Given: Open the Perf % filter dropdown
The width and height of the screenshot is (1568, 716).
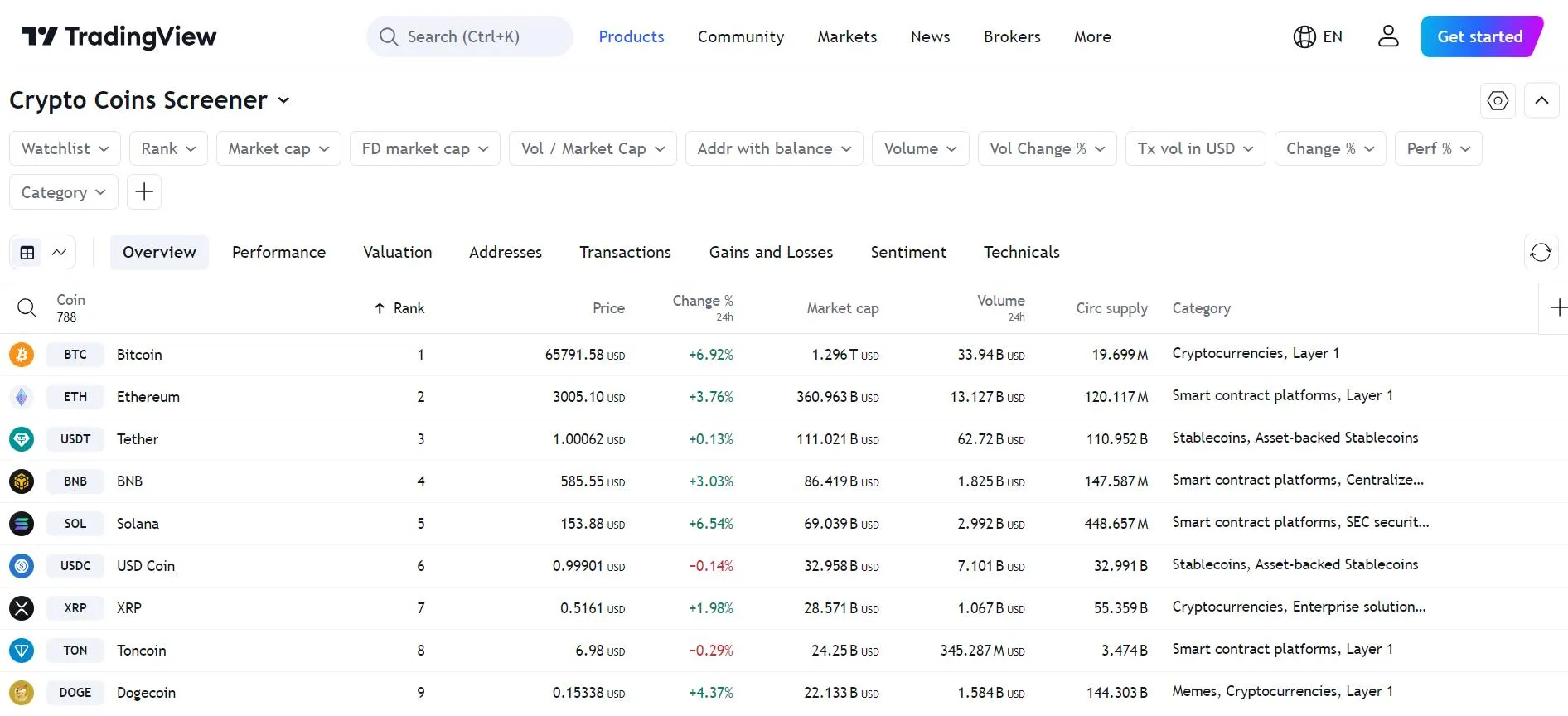Looking at the screenshot, I should (x=1439, y=148).
